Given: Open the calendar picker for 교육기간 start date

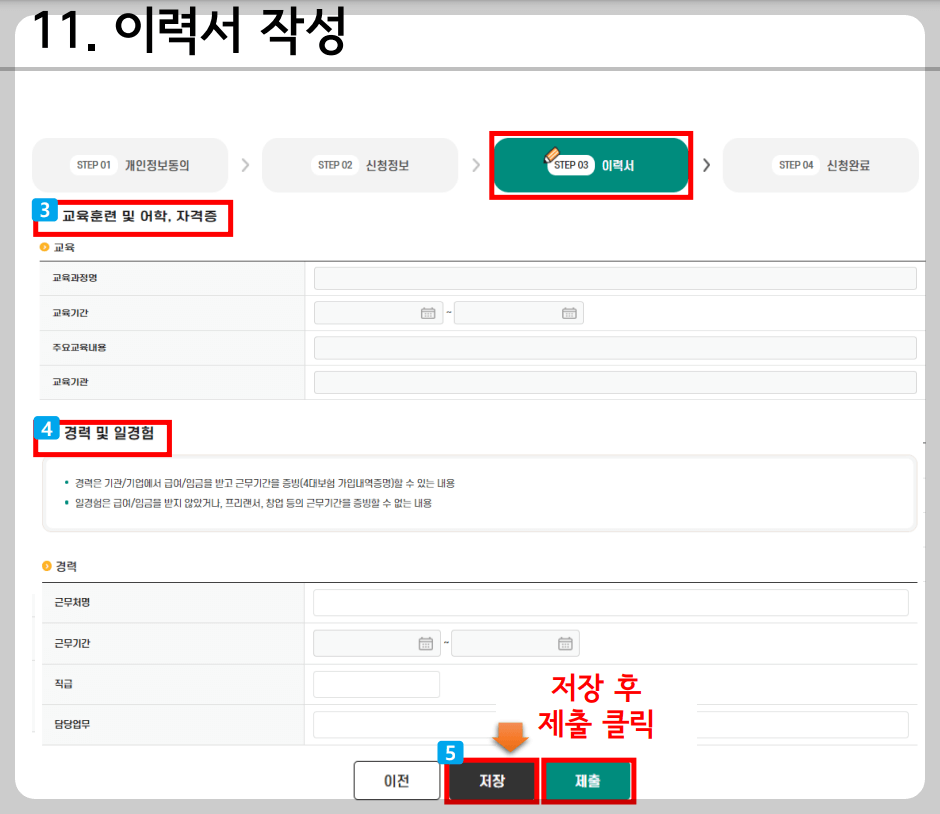Looking at the screenshot, I should pyautogui.click(x=427, y=312).
